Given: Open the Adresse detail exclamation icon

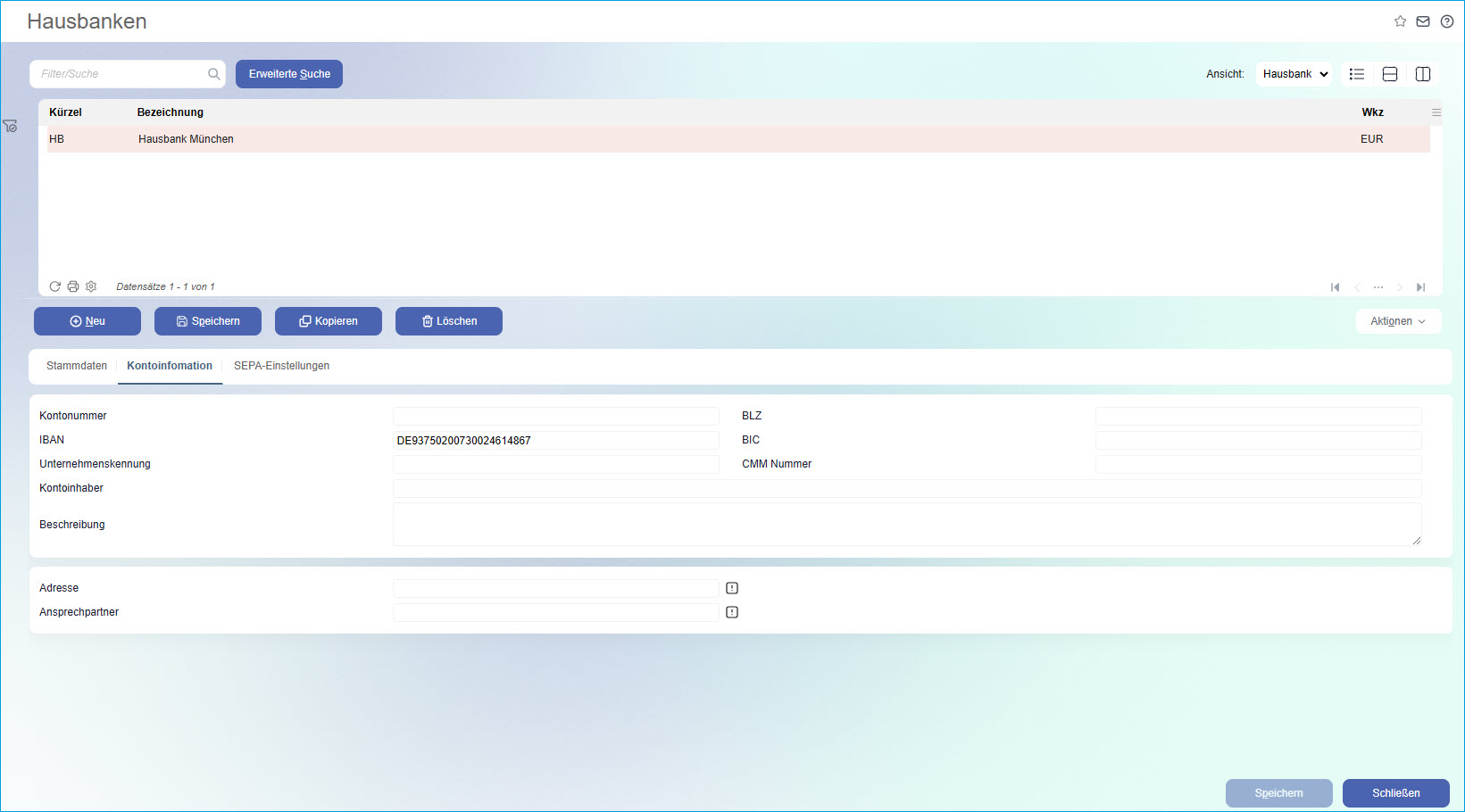Looking at the screenshot, I should click(732, 587).
